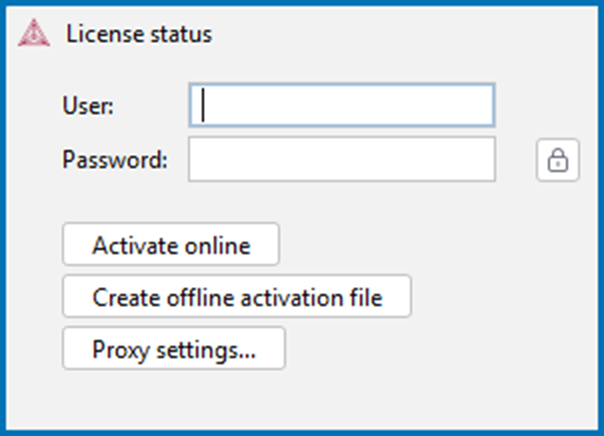The height and width of the screenshot is (436, 604).
Task: Place cursor in the username box
Action: 342,105
